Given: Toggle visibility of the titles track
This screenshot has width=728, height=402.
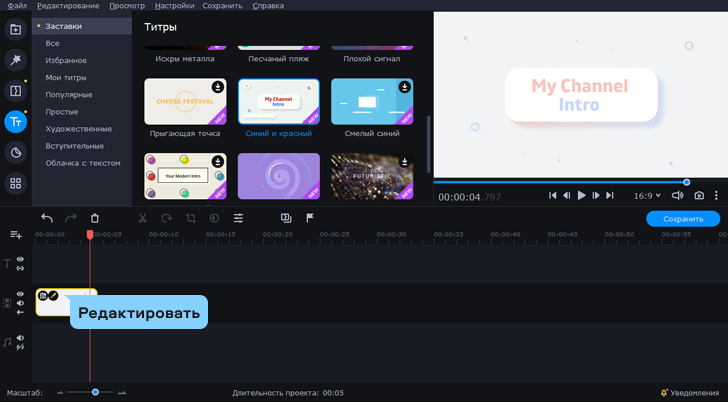Looking at the screenshot, I should (x=20, y=260).
